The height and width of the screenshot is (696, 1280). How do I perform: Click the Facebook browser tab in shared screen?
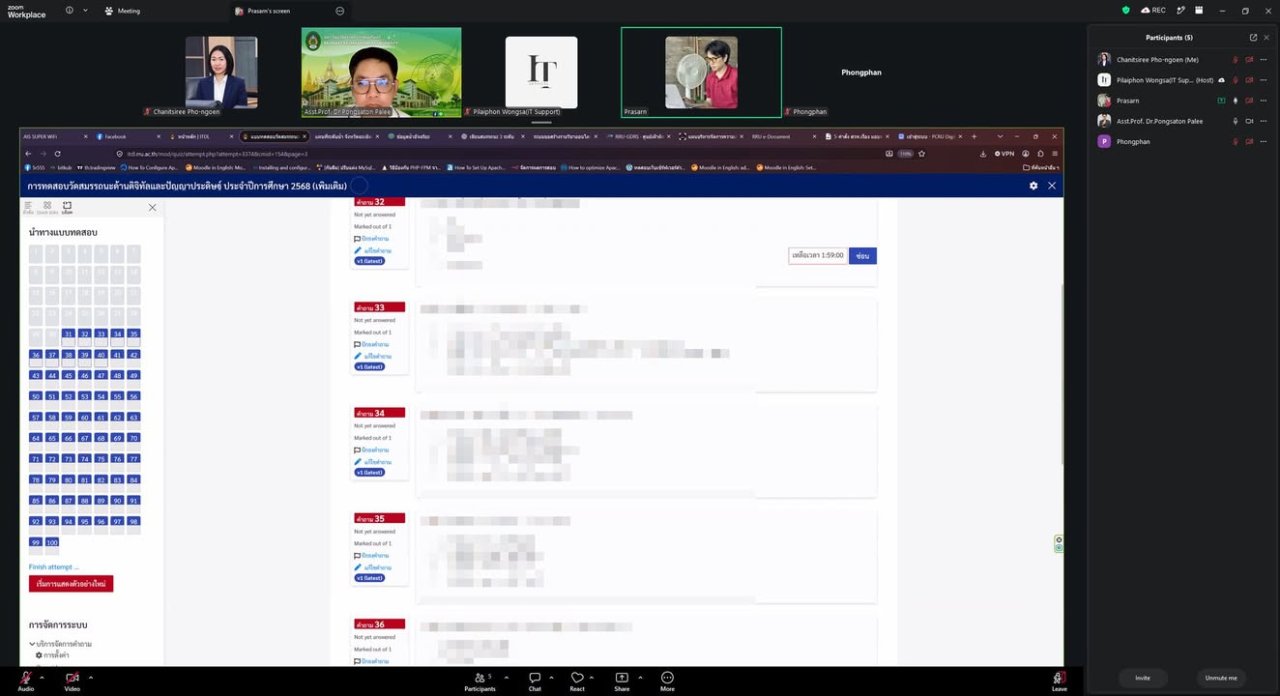click(x=128, y=136)
